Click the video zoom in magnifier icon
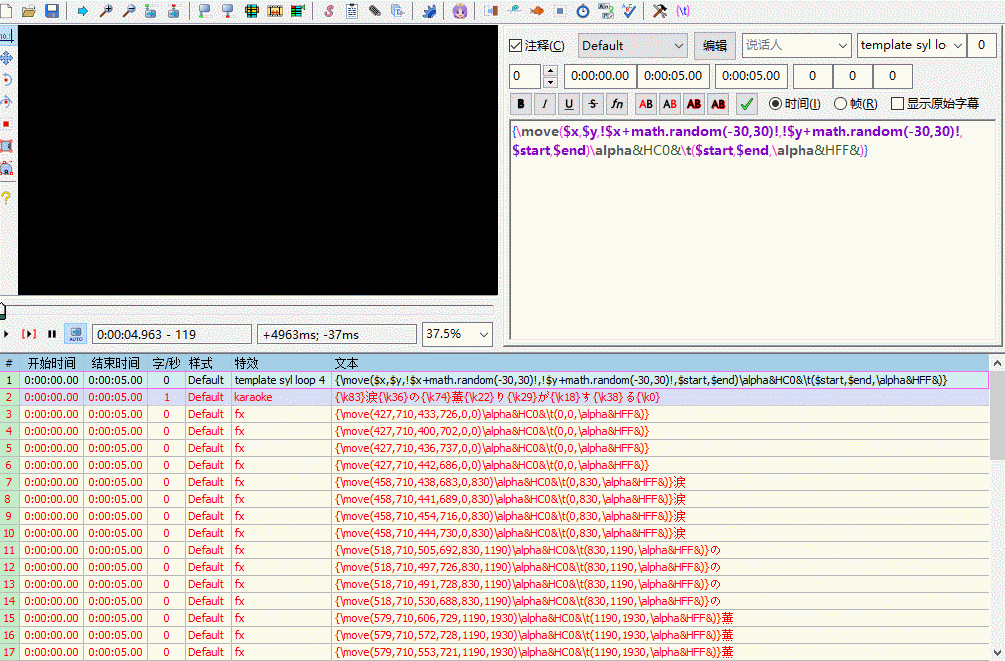The height and width of the screenshot is (661, 1005). [x=106, y=11]
